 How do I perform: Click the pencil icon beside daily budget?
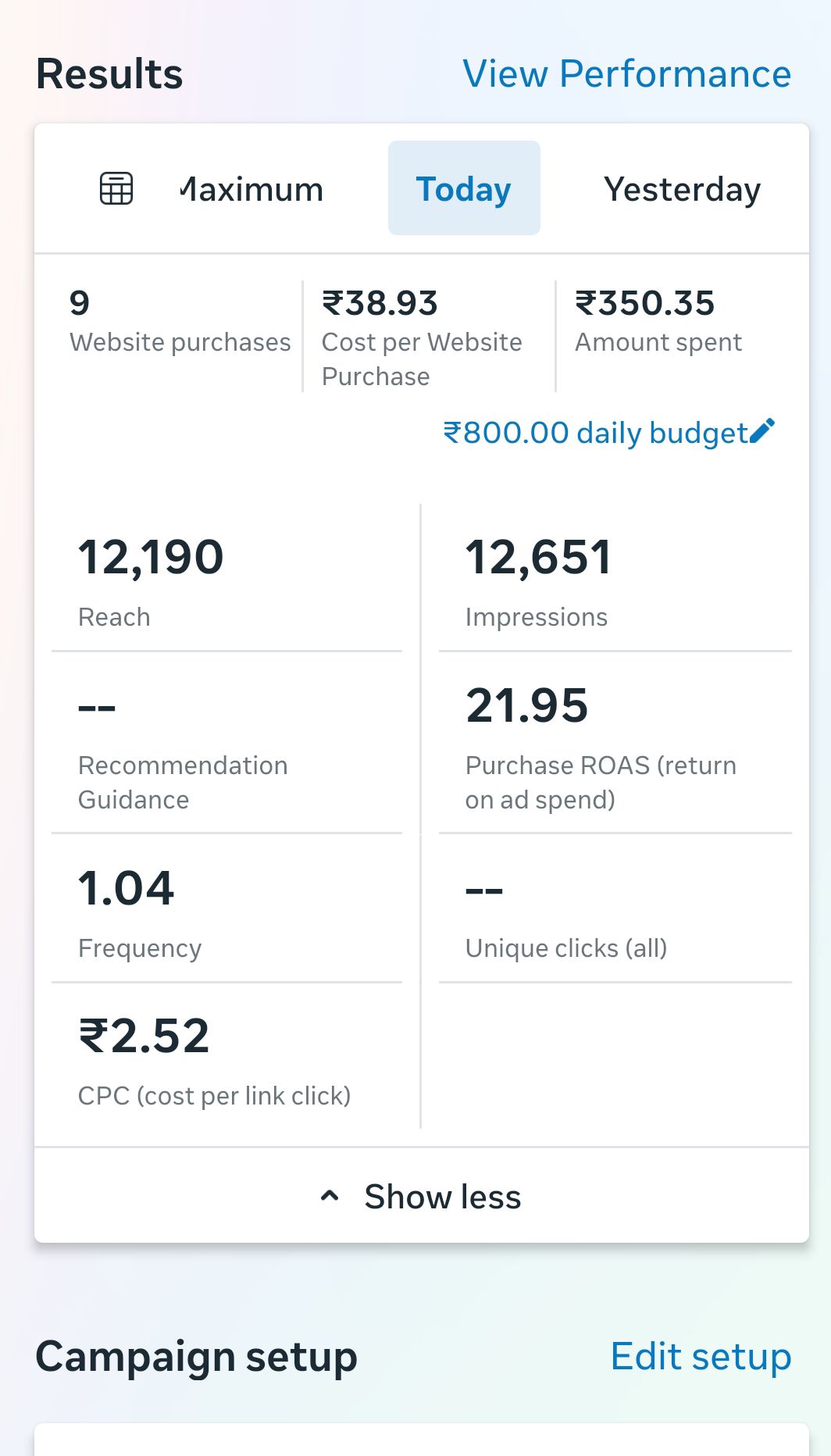(x=762, y=431)
